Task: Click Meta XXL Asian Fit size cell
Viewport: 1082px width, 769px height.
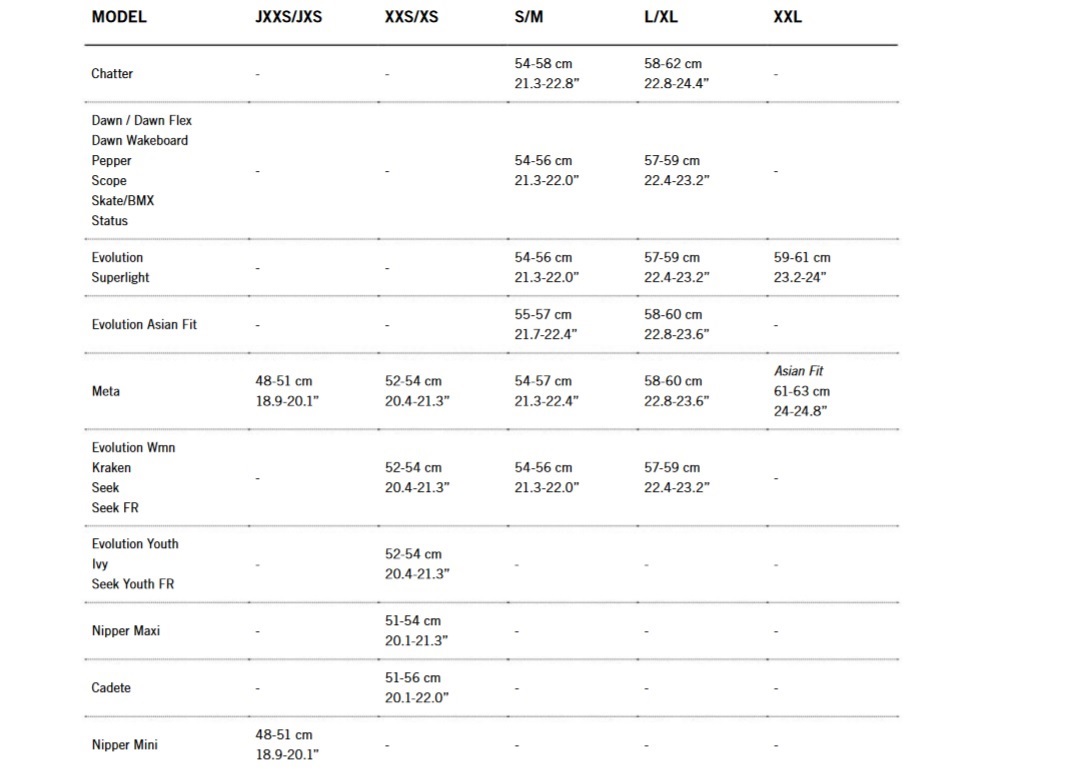Action: [801, 391]
